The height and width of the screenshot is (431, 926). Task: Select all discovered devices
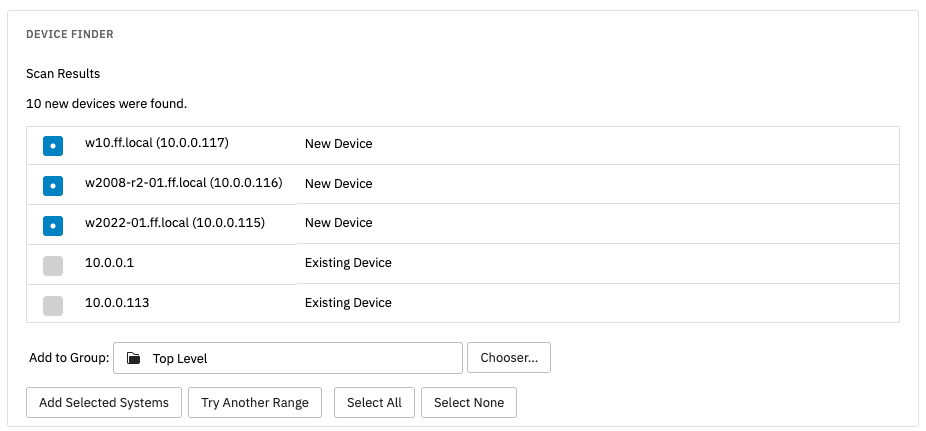[374, 403]
